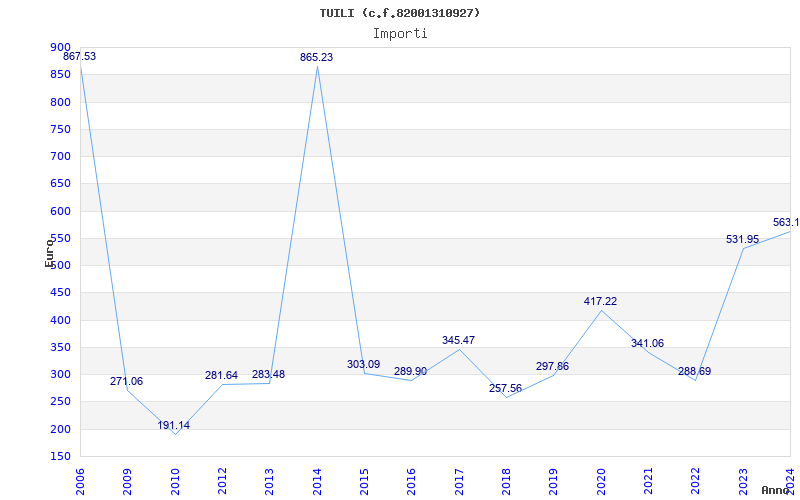The image size is (800, 500).
Task: Click the 531.95 data label
Action: tap(742, 239)
